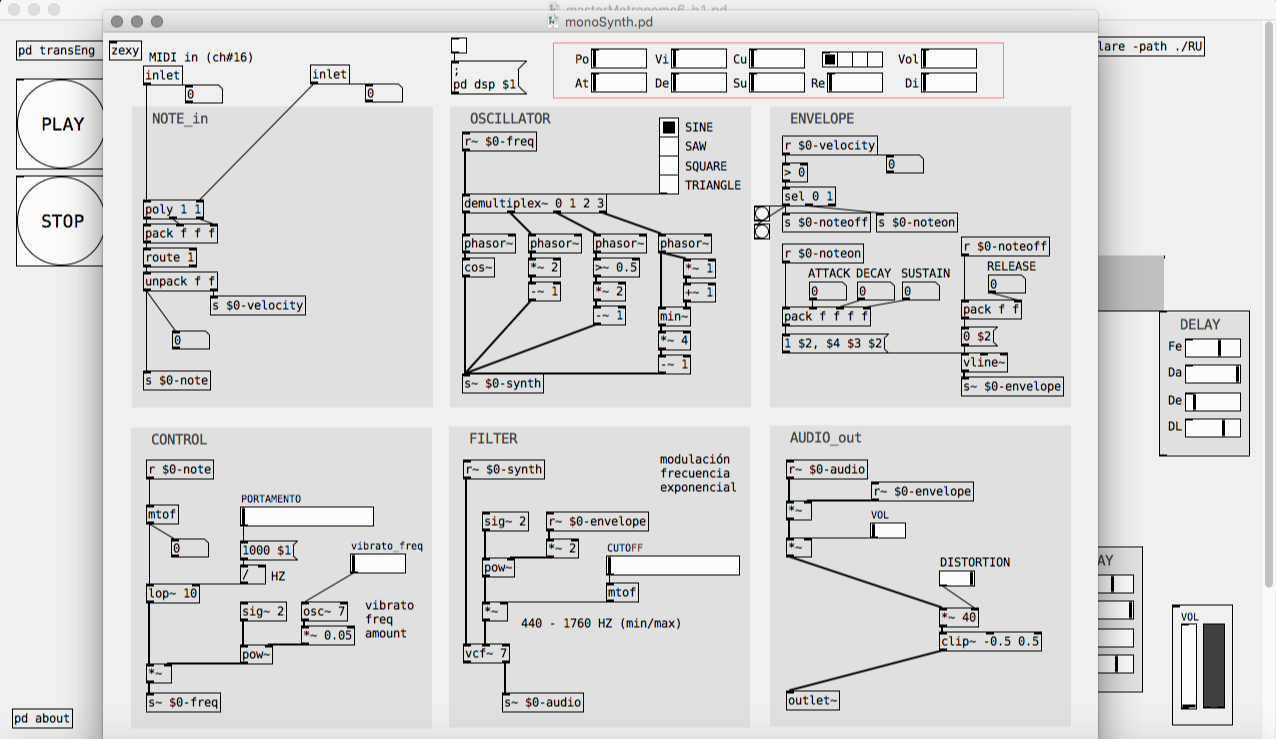The image size is (1276, 739).
Task: Select the SQUARE waveform radio button
Action: point(668,165)
